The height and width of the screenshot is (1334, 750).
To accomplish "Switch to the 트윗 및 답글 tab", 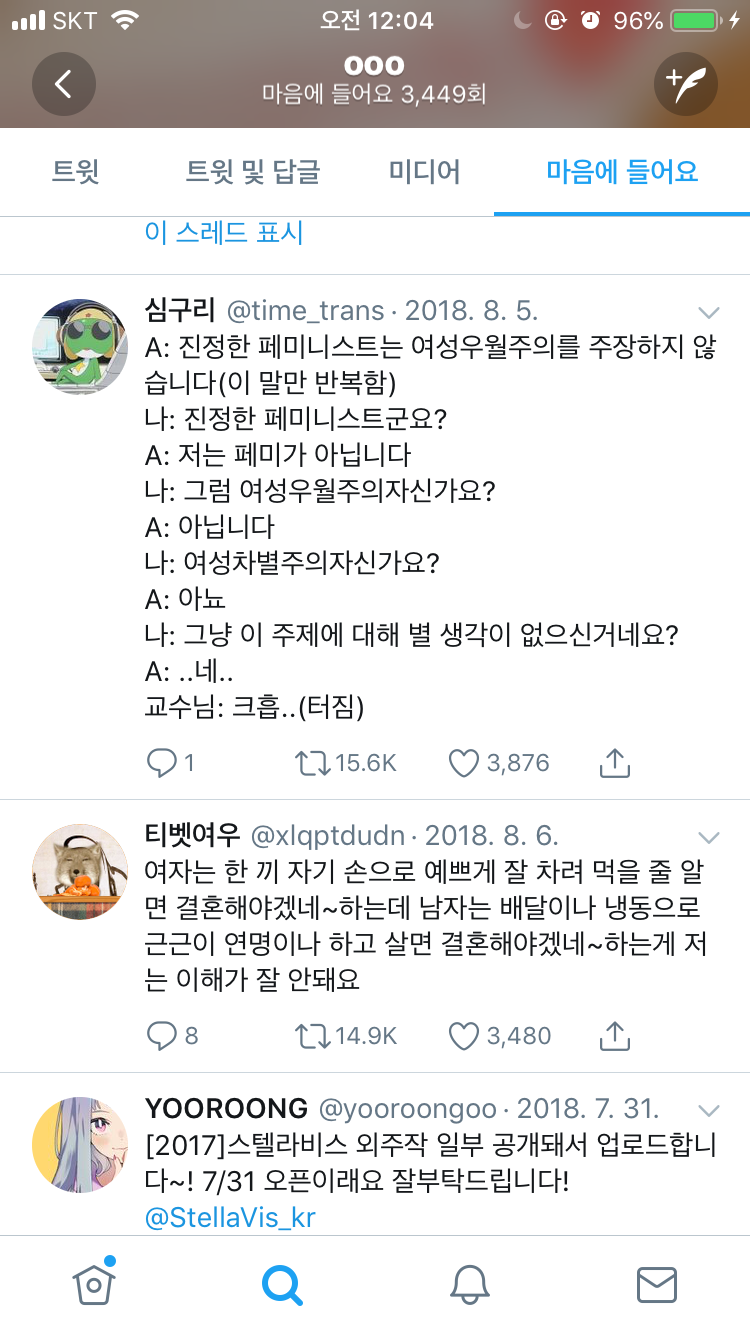I will coord(253,172).
